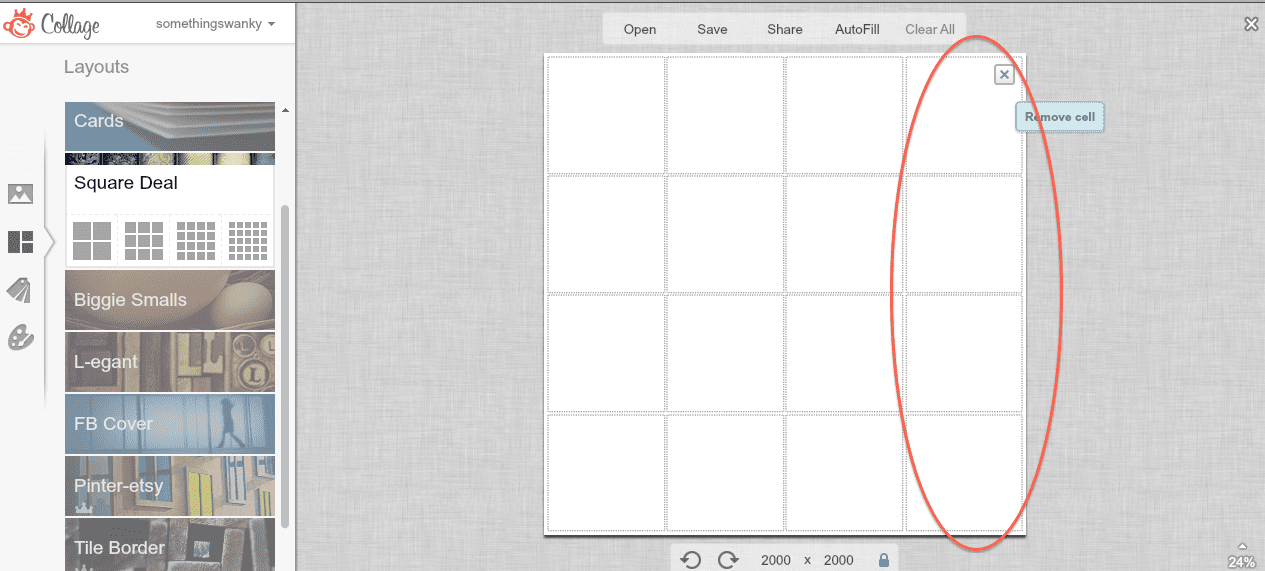This screenshot has height=571, width=1265.
Task: Toggle the aspect ratio lock
Action: click(884, 560)
